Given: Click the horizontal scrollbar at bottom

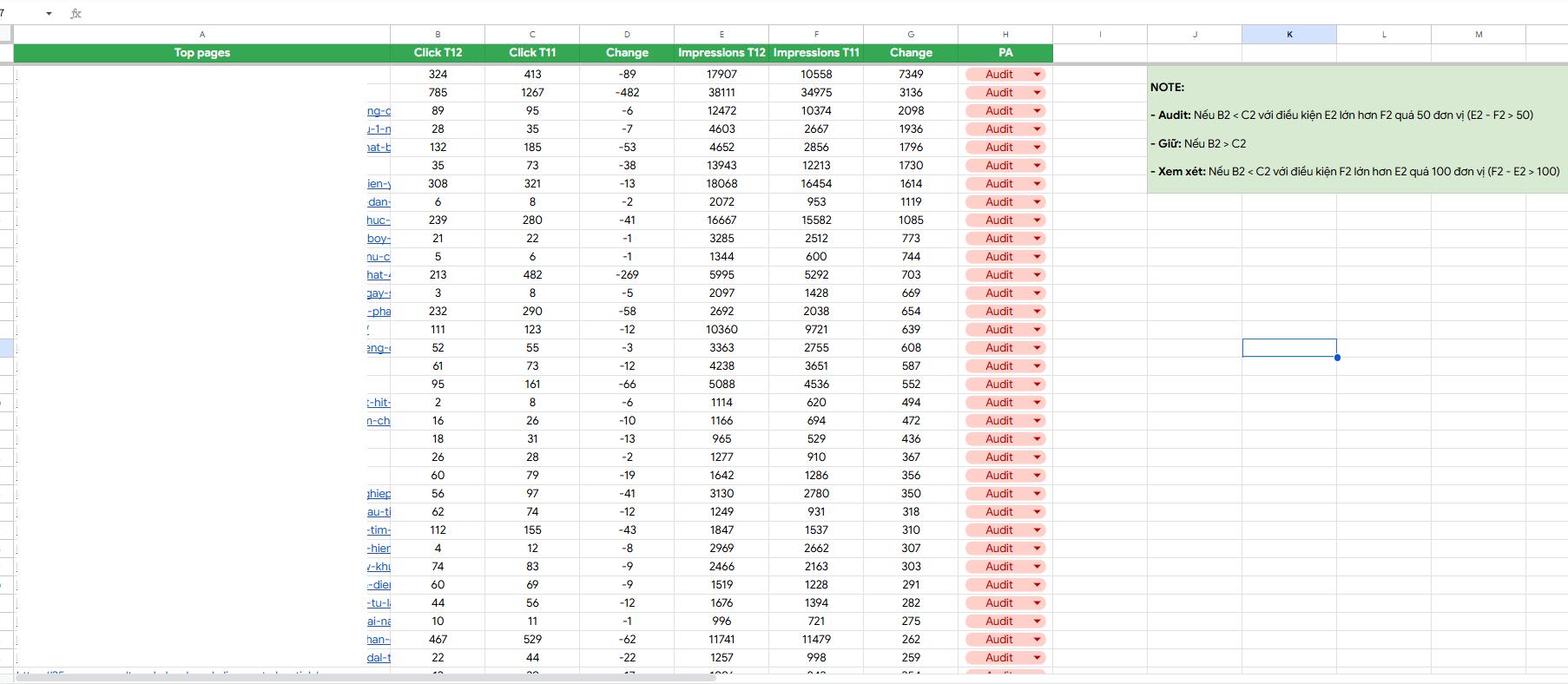Looking at the screenshot, I should point(365,678).
